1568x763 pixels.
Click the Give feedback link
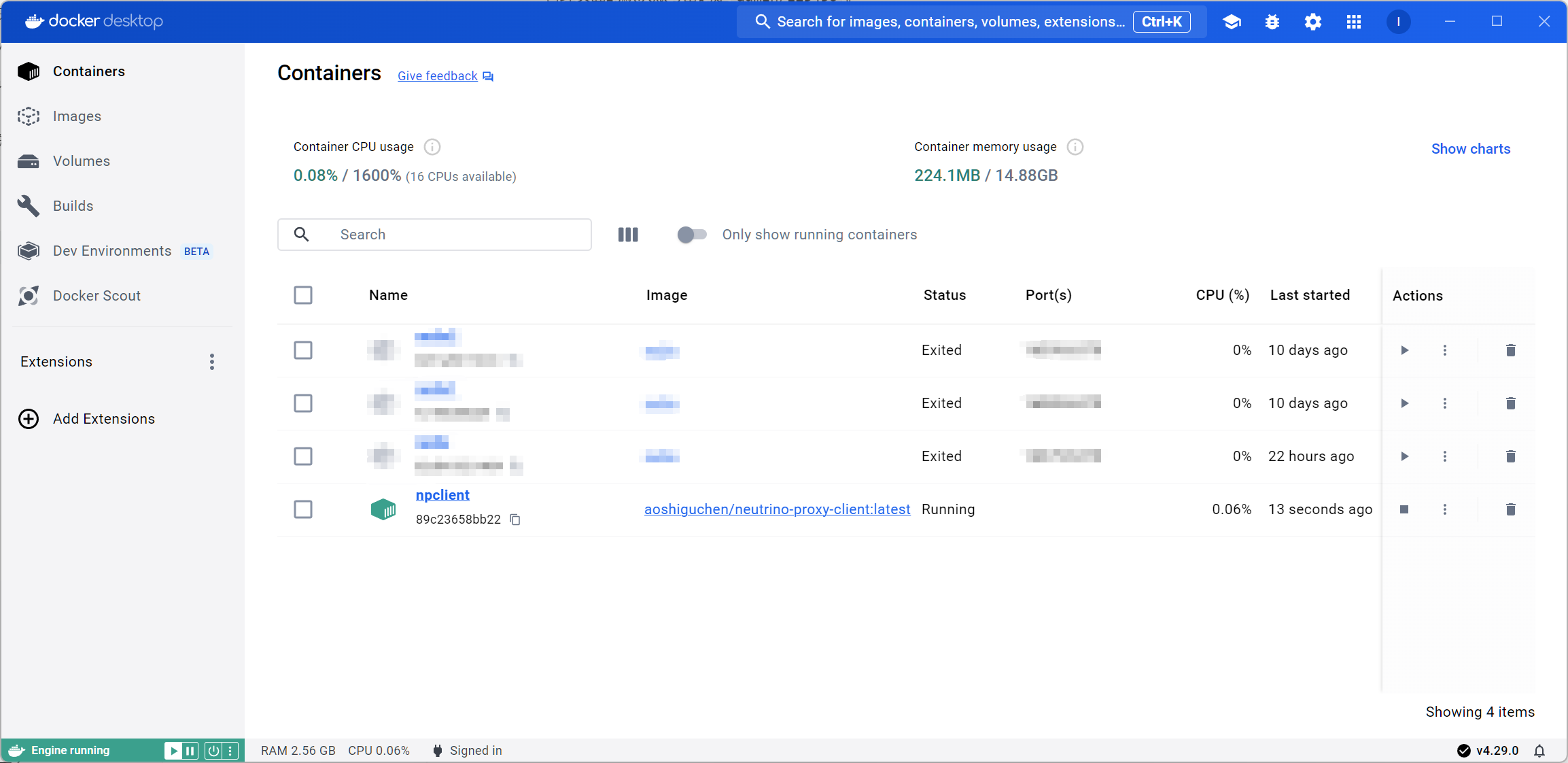click(x=438, y=76)
